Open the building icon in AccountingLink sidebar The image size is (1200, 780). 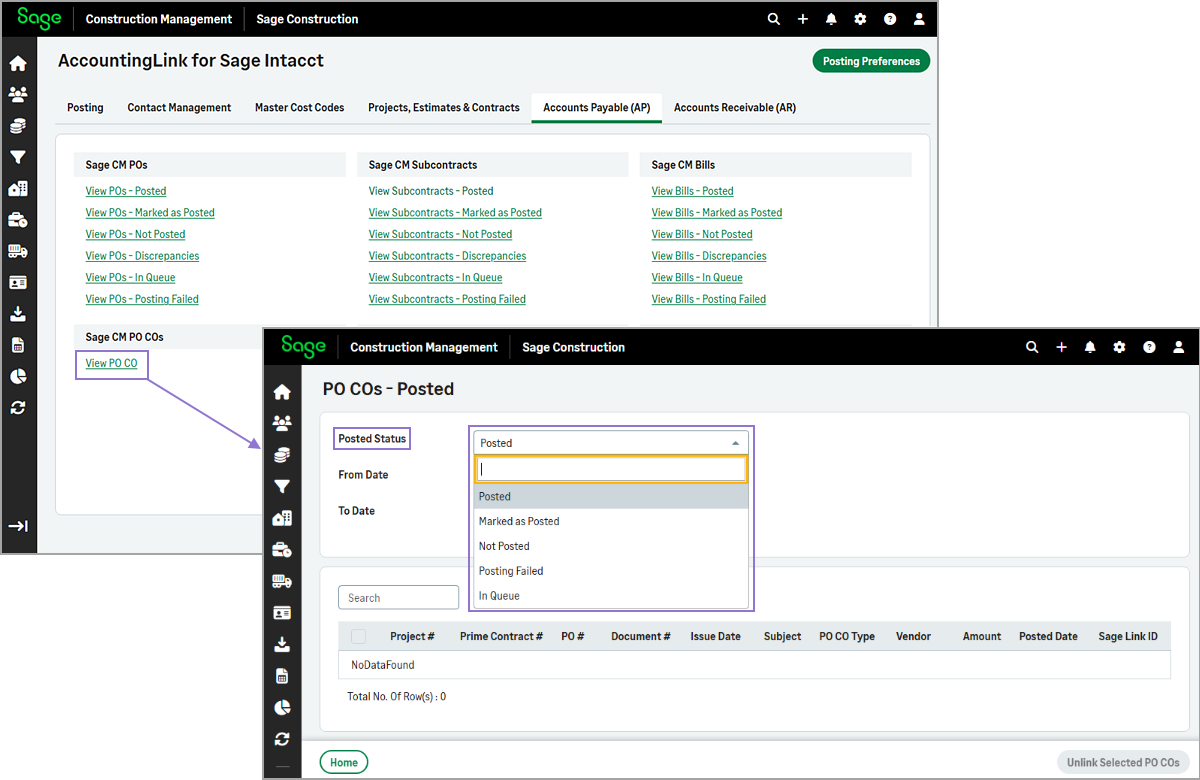point(18,189)
